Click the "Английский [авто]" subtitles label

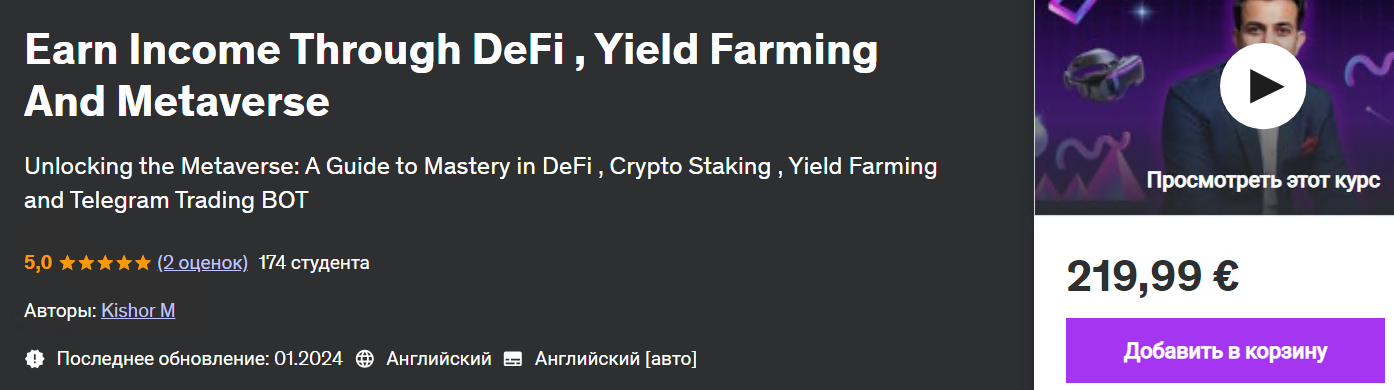(x=616, y=358)
